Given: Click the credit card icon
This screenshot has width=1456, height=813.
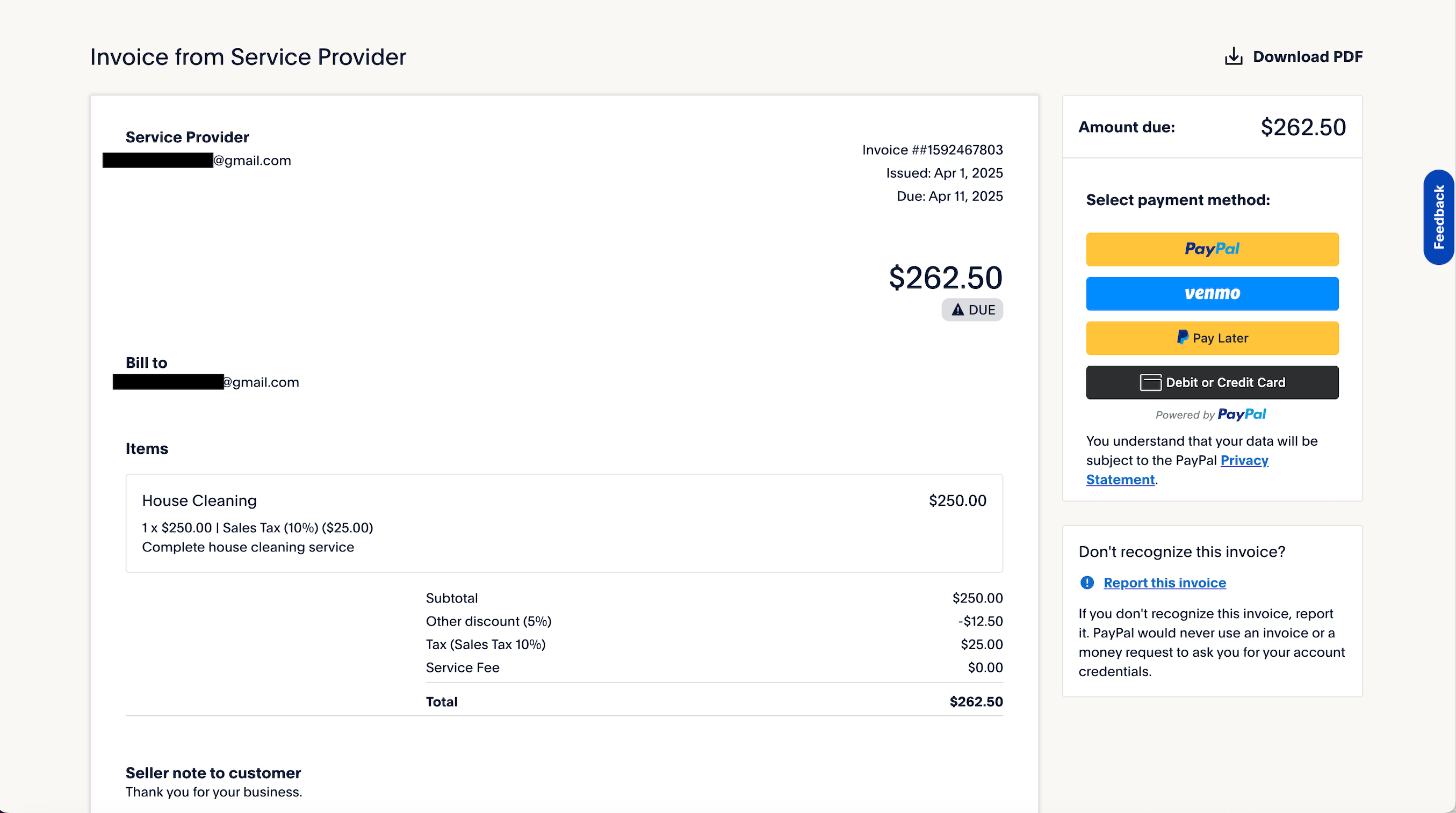Looking at the screenshot, I should 1150,382.
